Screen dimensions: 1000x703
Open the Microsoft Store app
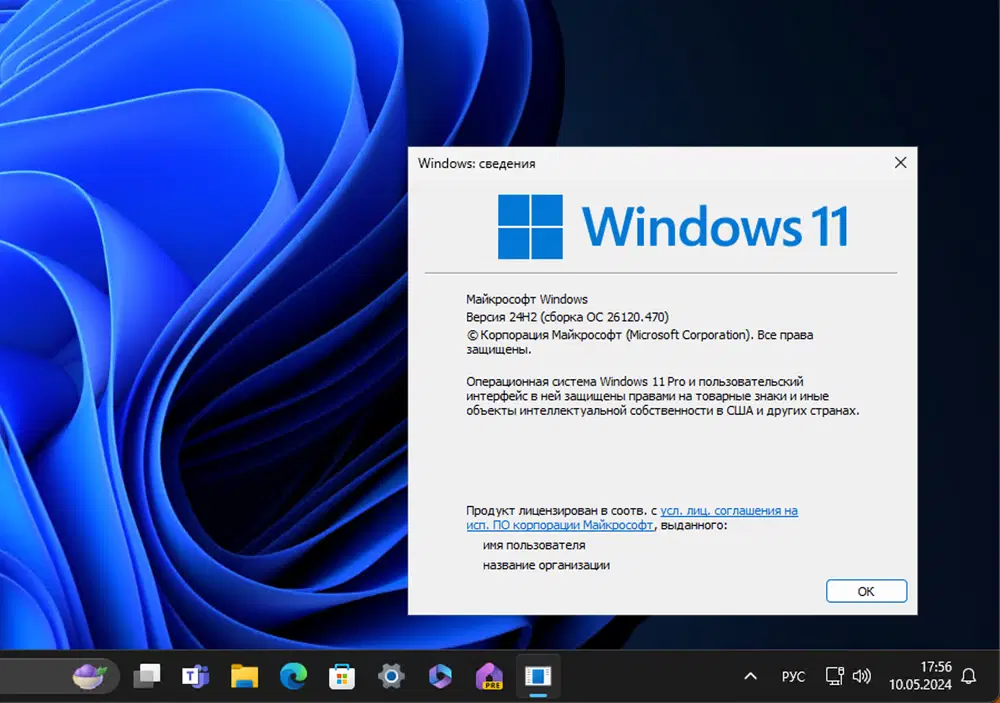coord(341,676)
